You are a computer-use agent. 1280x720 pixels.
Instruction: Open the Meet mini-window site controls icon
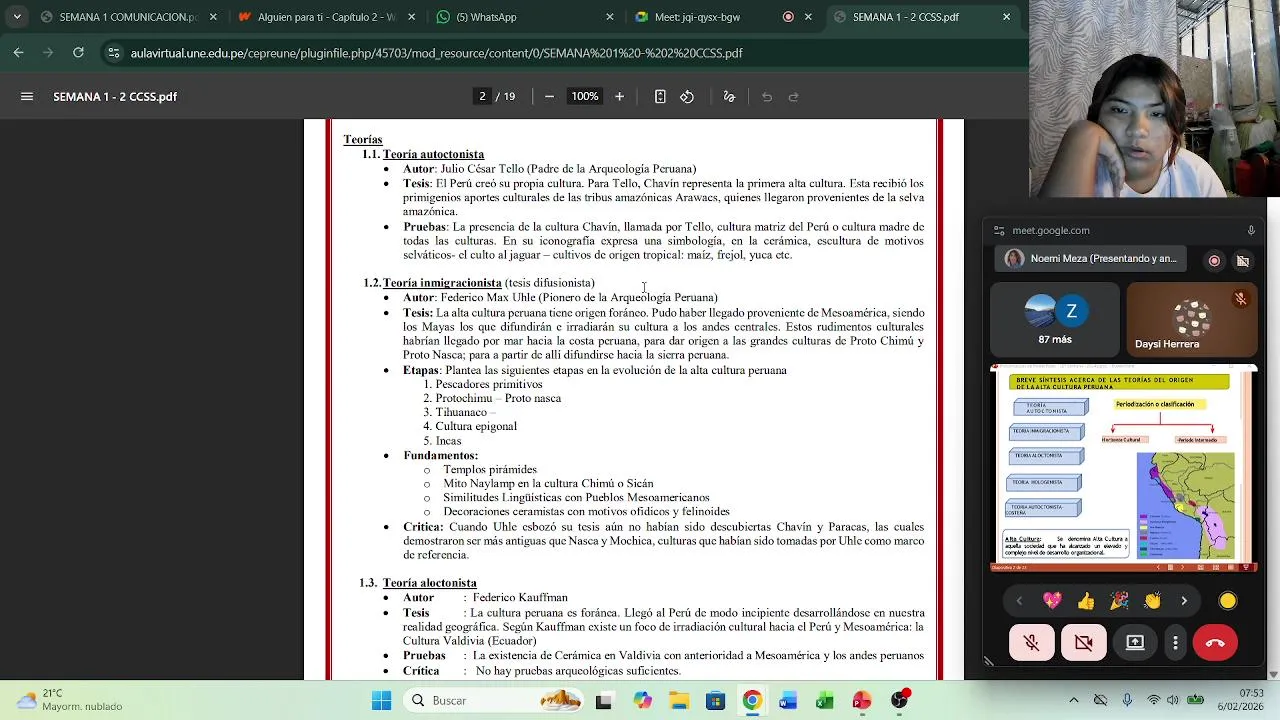click(x=999, y=230)
